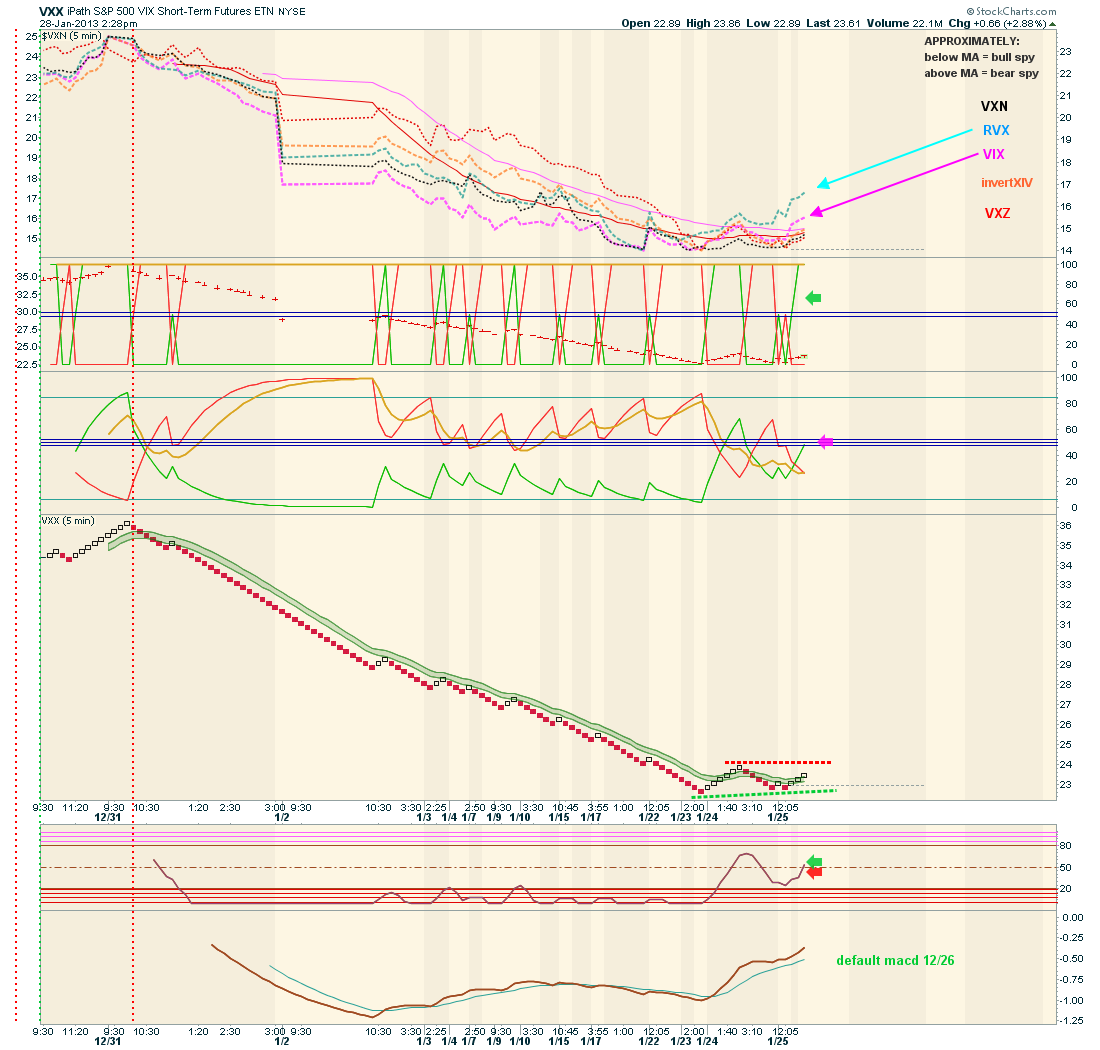Click the 'above MA = bear spy' note
The height and width of the screenshot is (1050, 1100).
coord(981,73)
